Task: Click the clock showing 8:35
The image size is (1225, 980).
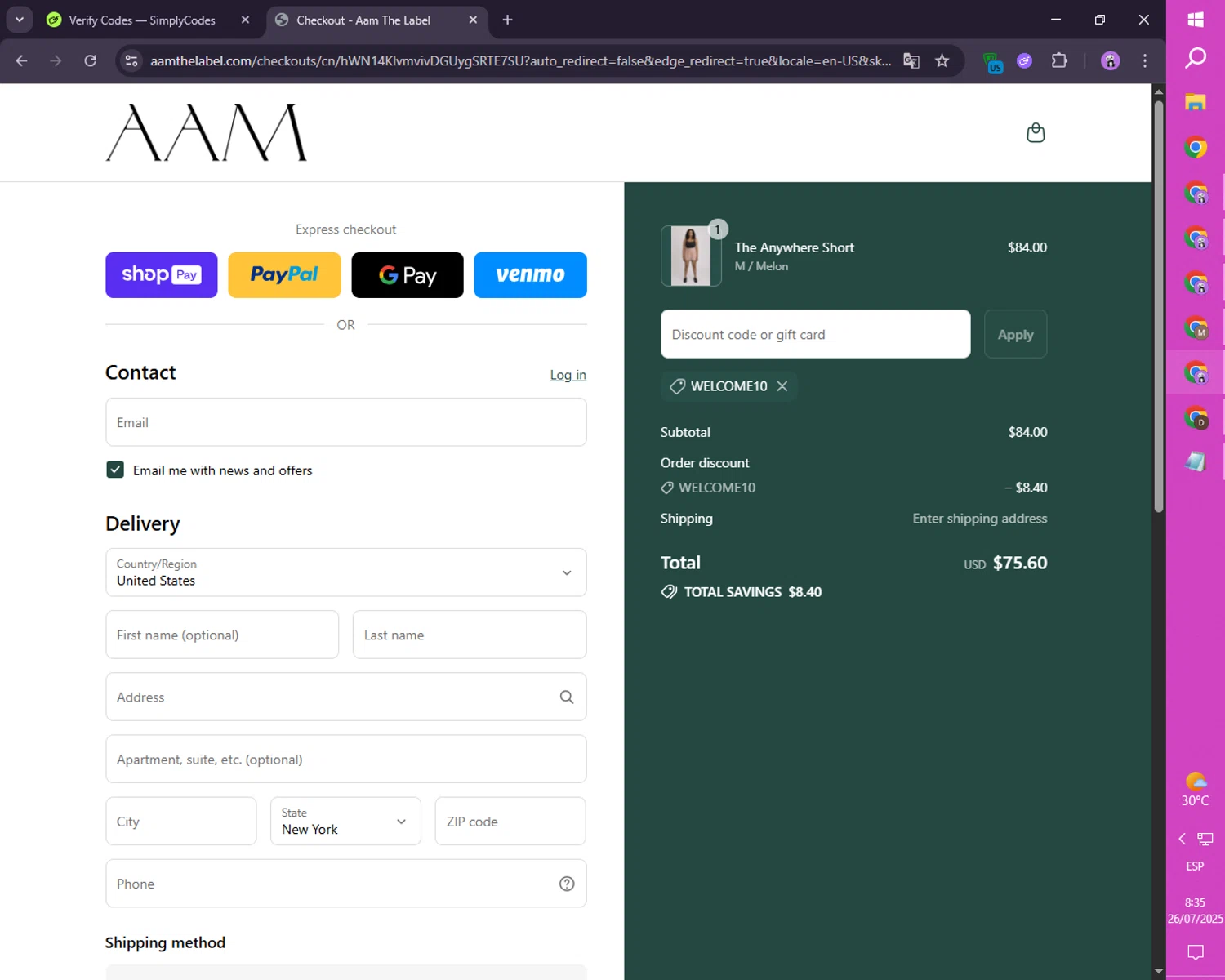Action: click(x=1196, y=902)
